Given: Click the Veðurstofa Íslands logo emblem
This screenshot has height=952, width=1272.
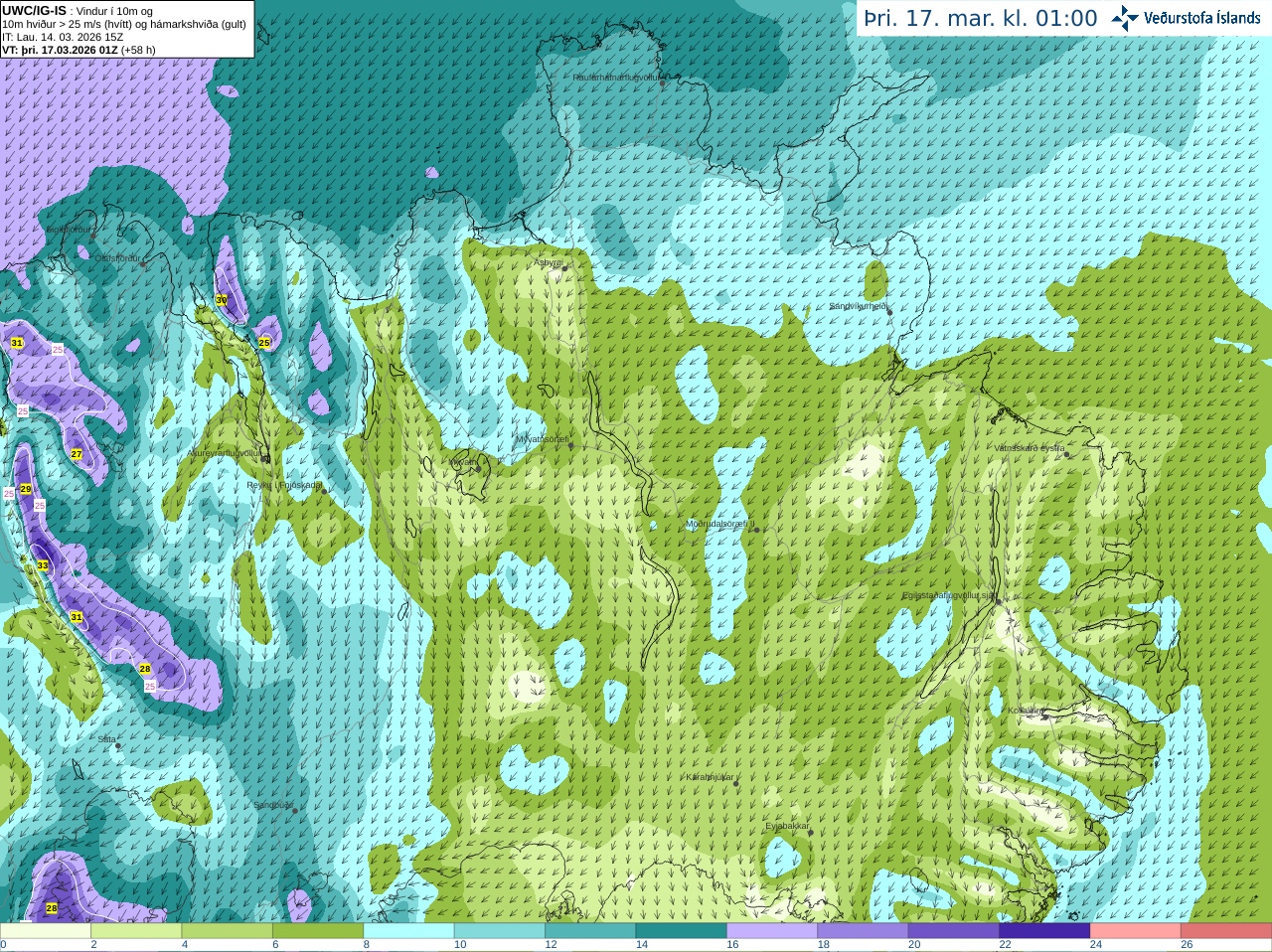Looking at the screenshot, I should point(1125,18).
